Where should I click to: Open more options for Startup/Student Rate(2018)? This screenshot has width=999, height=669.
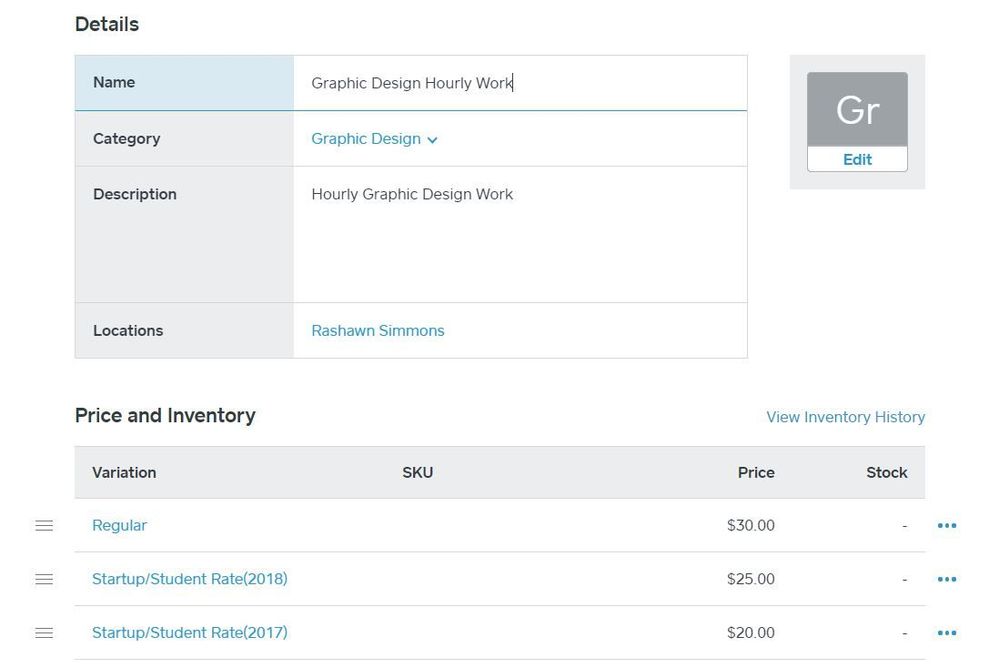click(x=946, y=579)
